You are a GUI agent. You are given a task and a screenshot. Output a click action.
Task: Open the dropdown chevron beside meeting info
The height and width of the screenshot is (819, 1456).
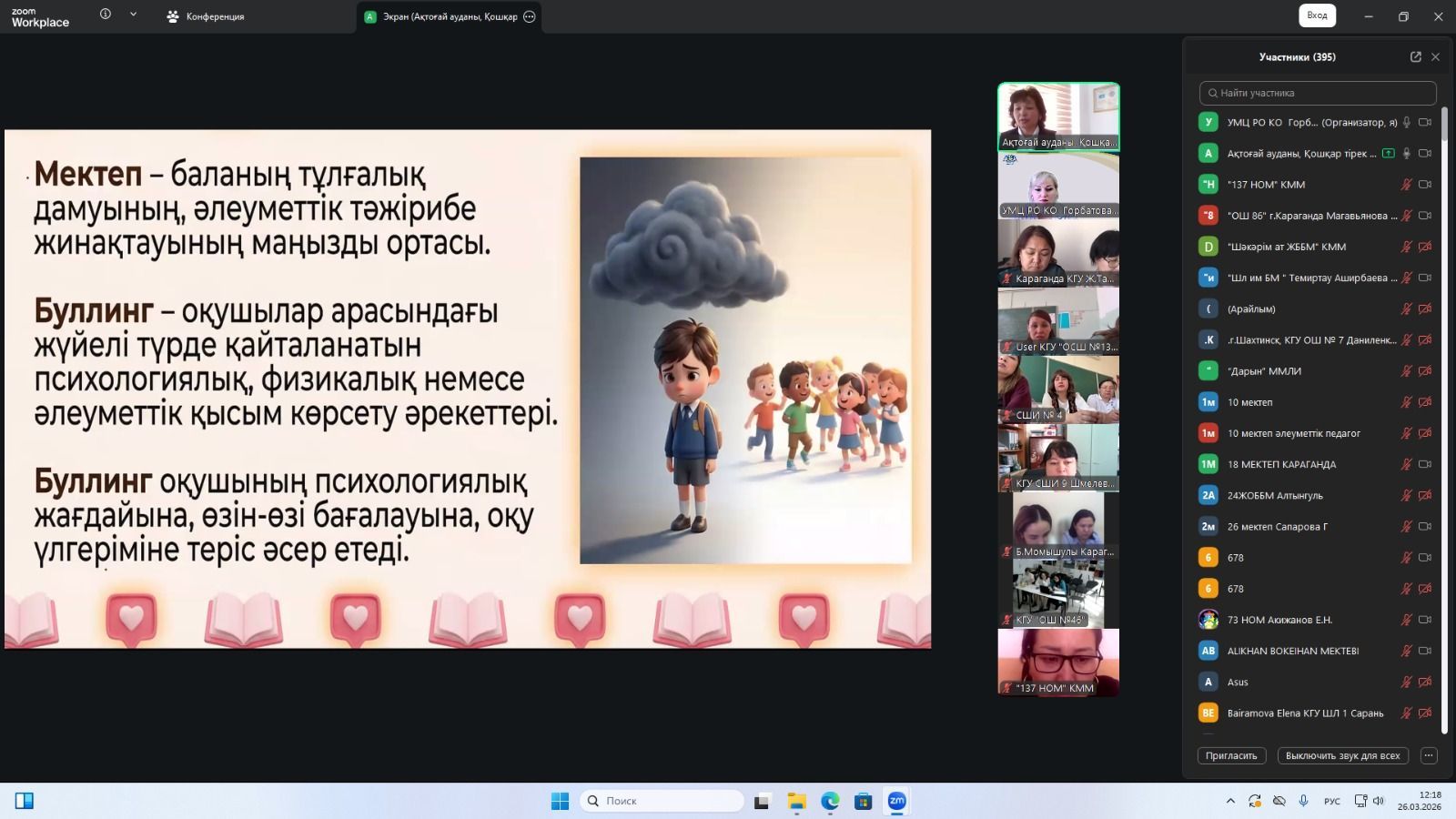click(133, 15)
